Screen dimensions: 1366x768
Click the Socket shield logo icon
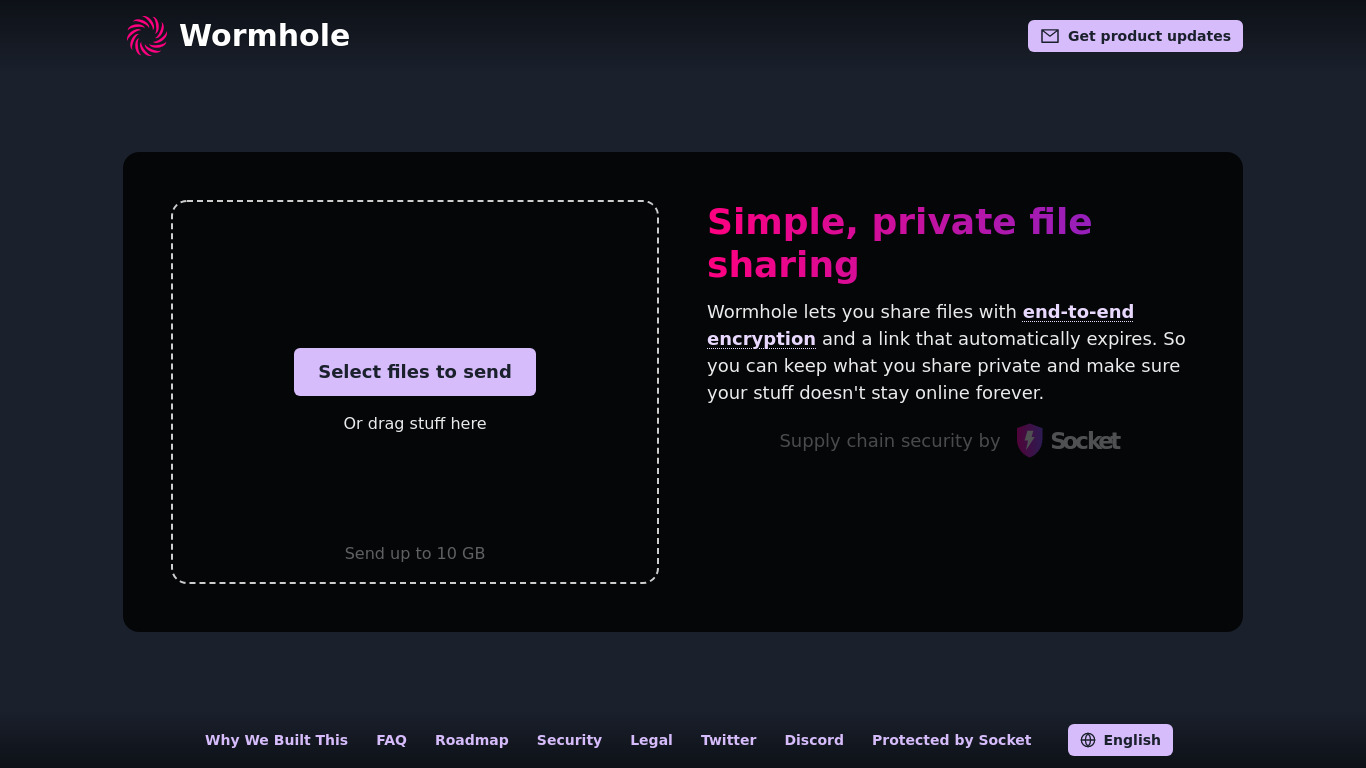click(x=1029, y=440)
